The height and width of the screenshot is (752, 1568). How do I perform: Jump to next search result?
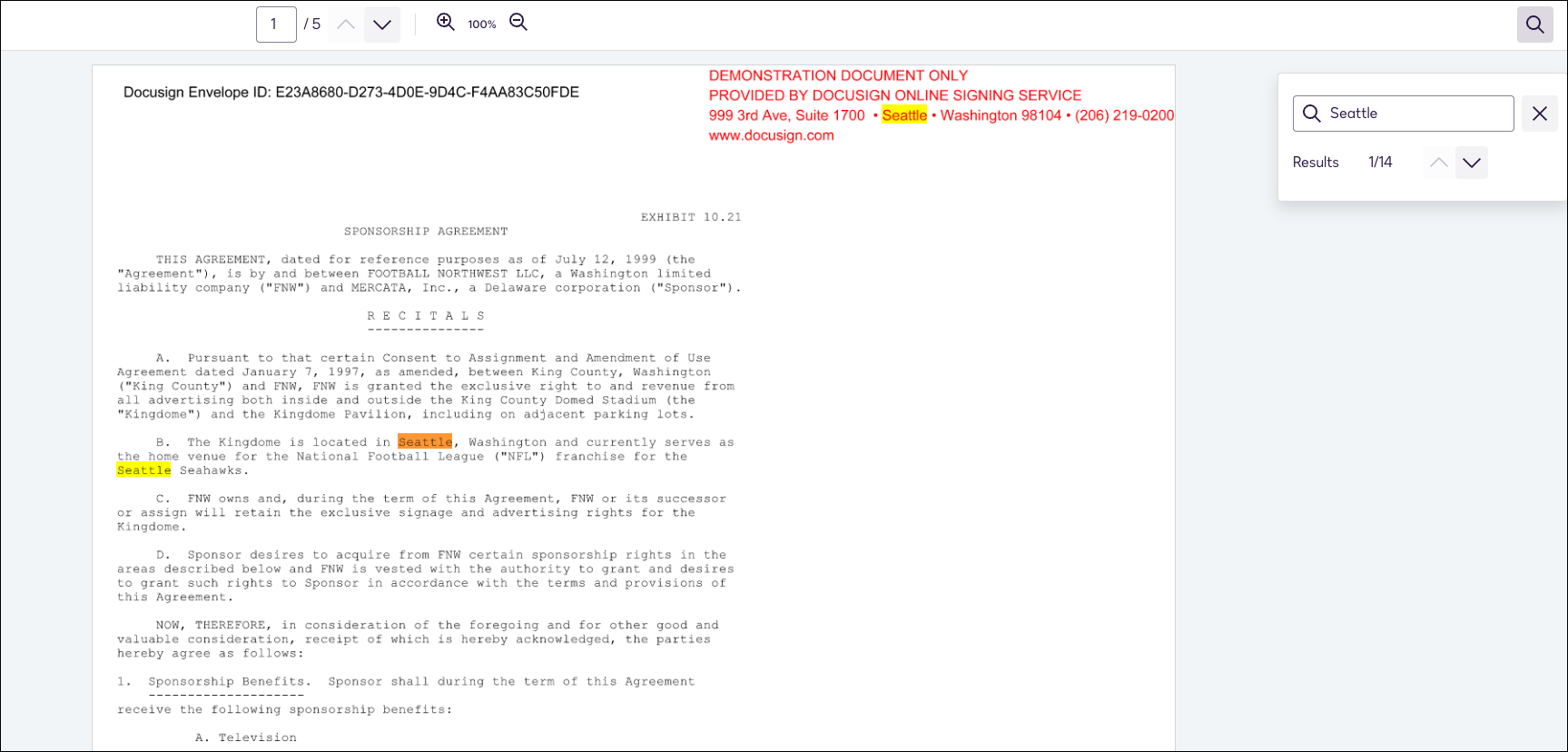(1472, 163)
